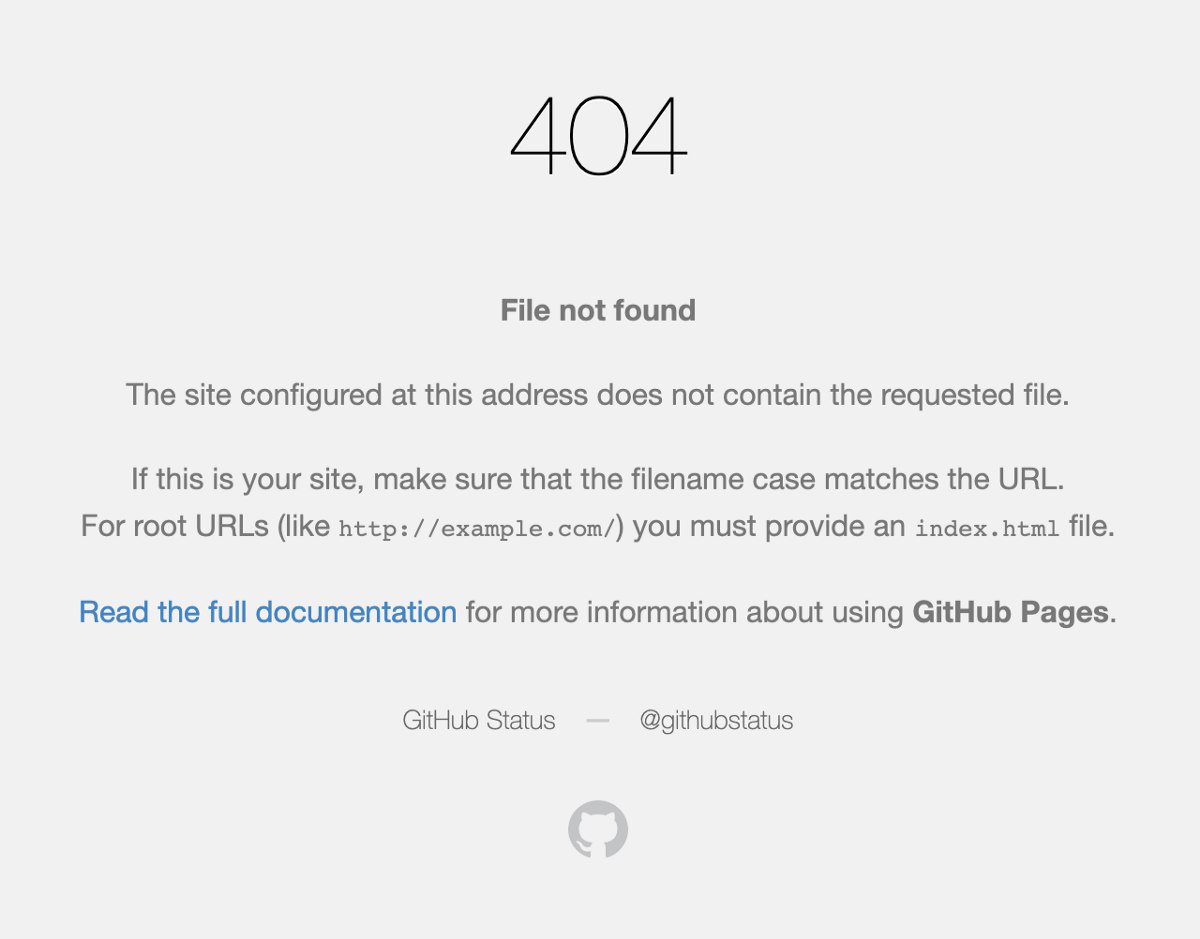This screenshot has width=1200, height=939.
Task: Visit the @githubstatus Twitter link
Action: (x=716, y=720)
